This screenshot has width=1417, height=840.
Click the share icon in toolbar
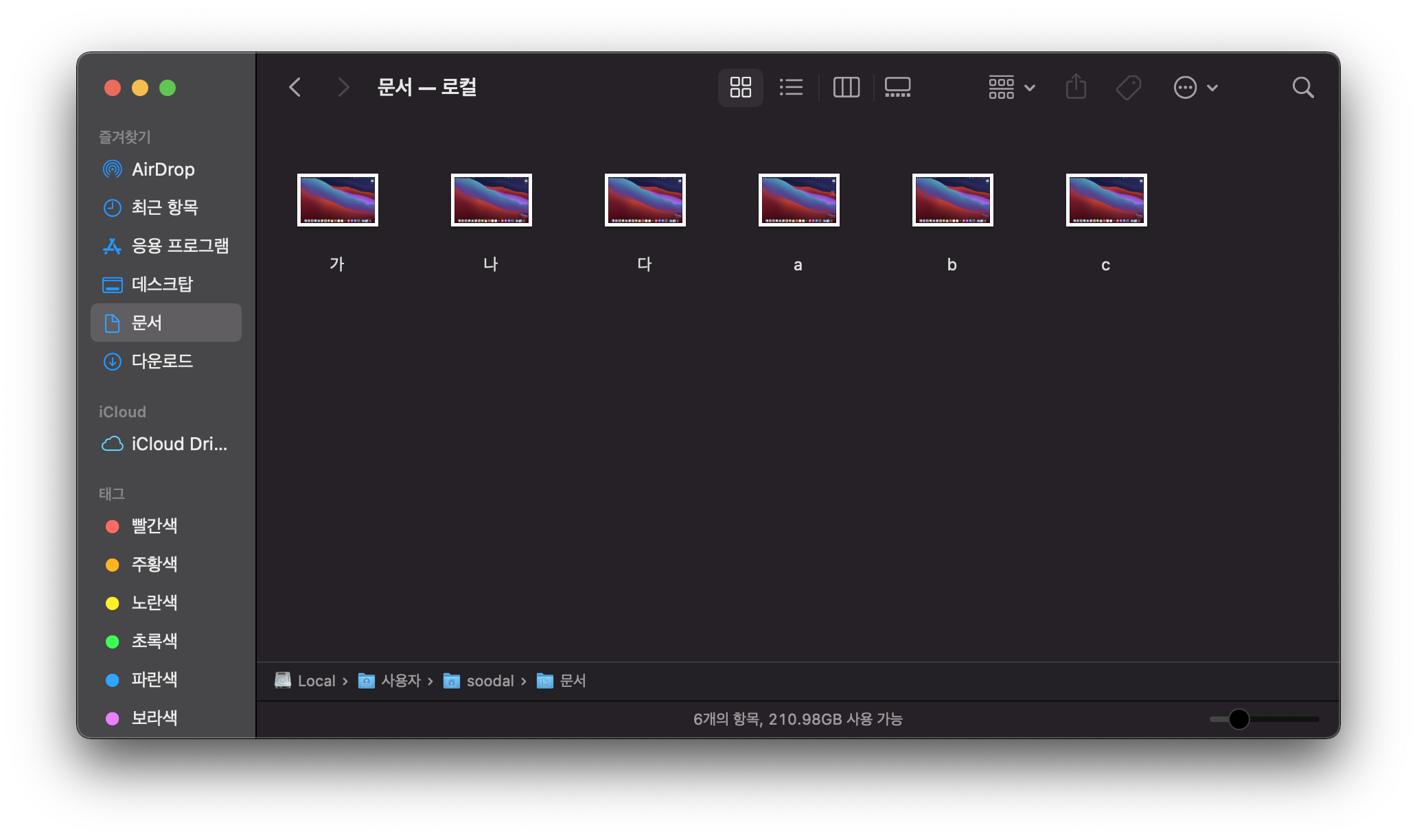(x=1076, y=87)
